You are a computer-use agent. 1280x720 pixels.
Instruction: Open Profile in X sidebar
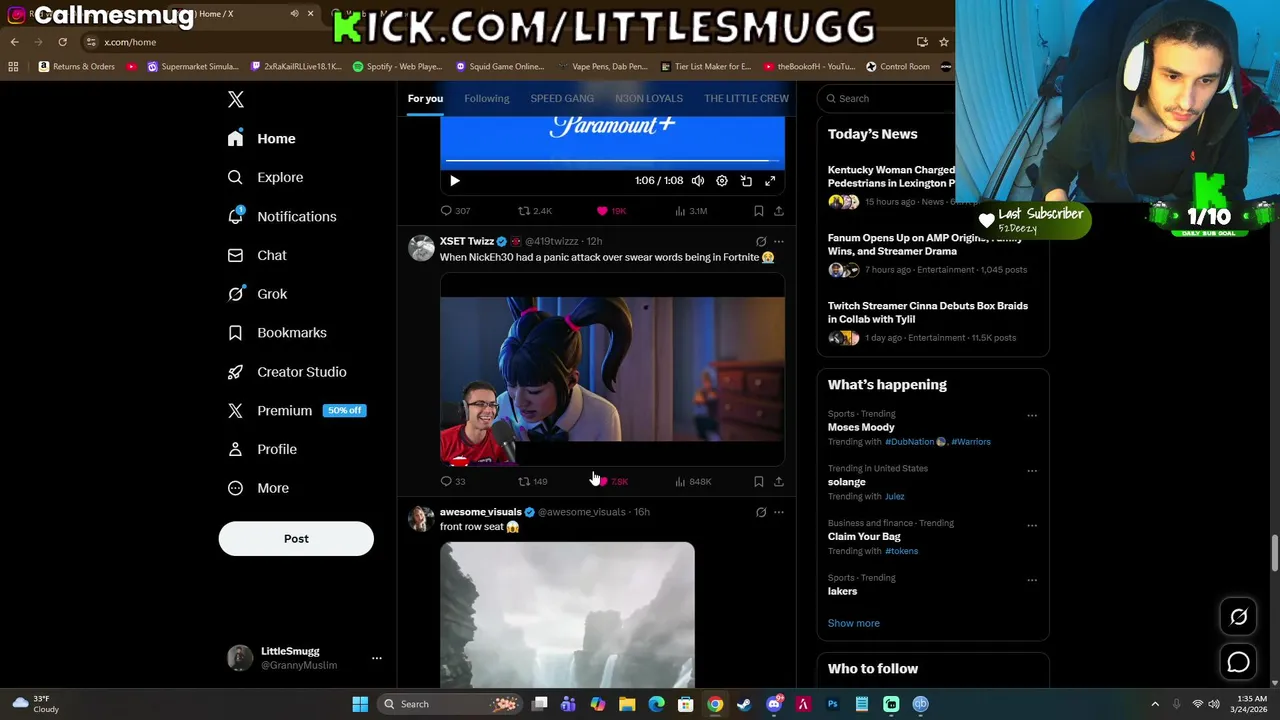[263, 449]
